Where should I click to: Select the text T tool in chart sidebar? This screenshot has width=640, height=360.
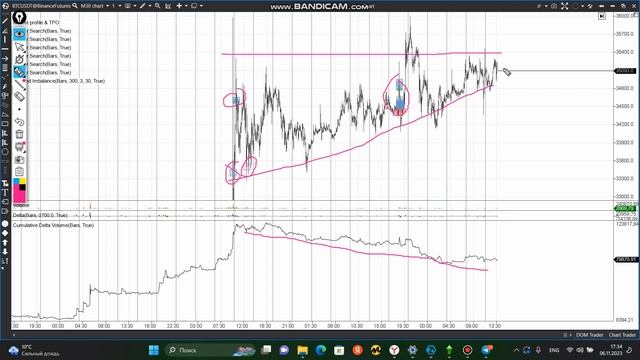[5, 192]
